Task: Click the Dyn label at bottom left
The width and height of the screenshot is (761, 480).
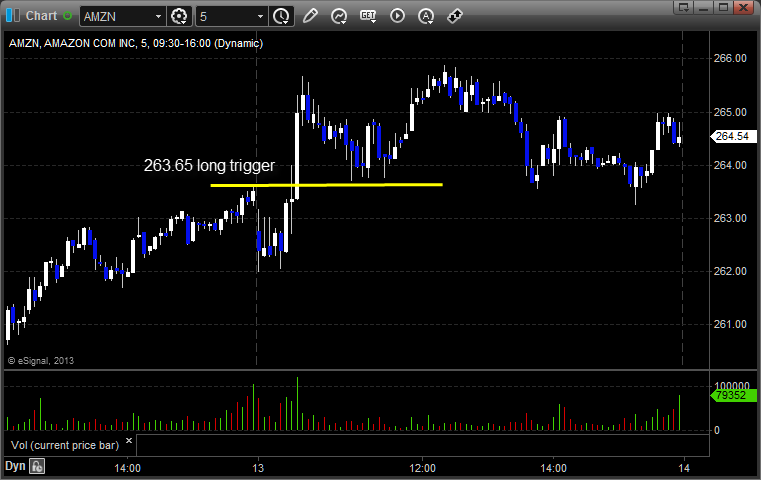Action: [15, 466]
